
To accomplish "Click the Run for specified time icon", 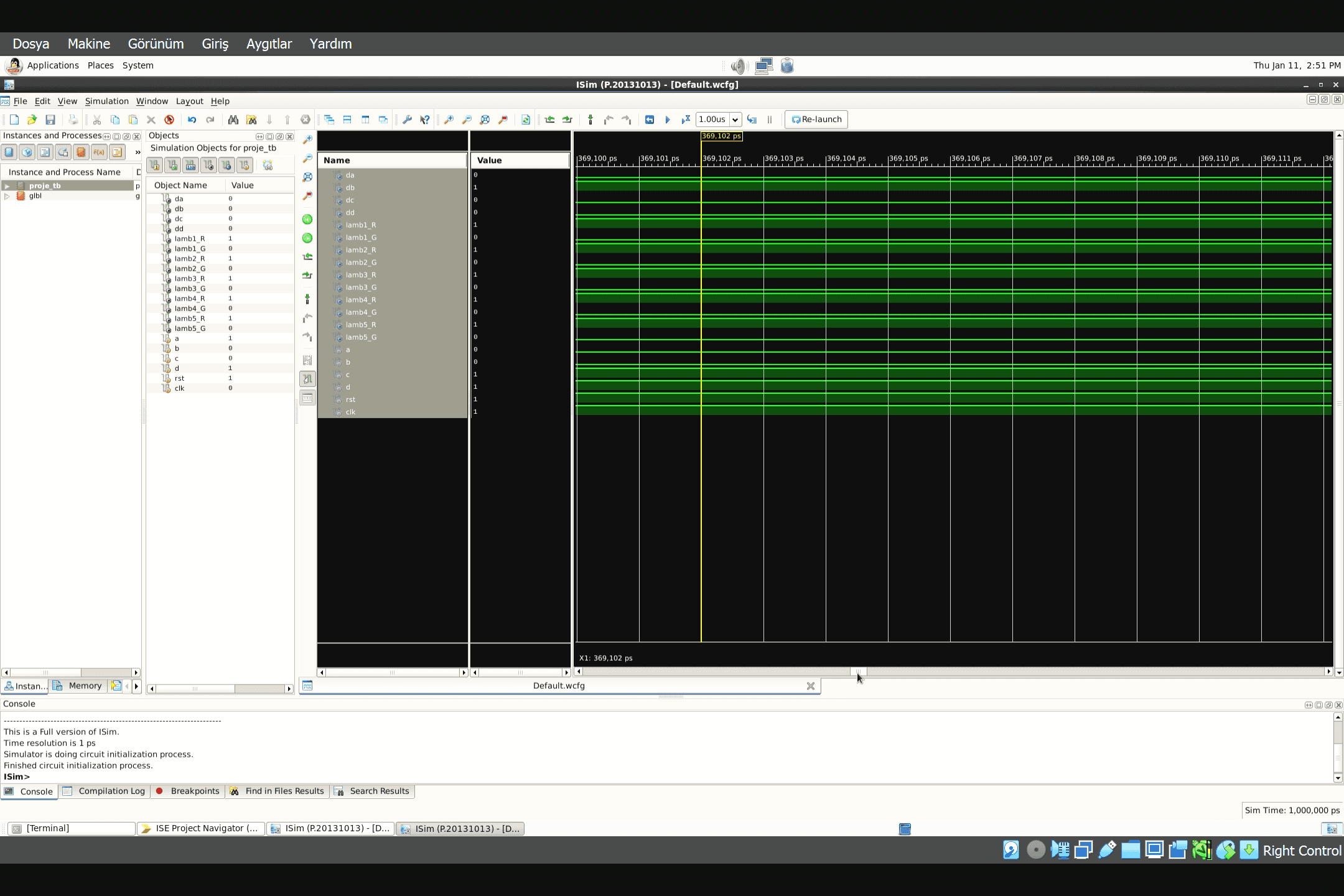I will pyautogui.click(x=686, y=119).
